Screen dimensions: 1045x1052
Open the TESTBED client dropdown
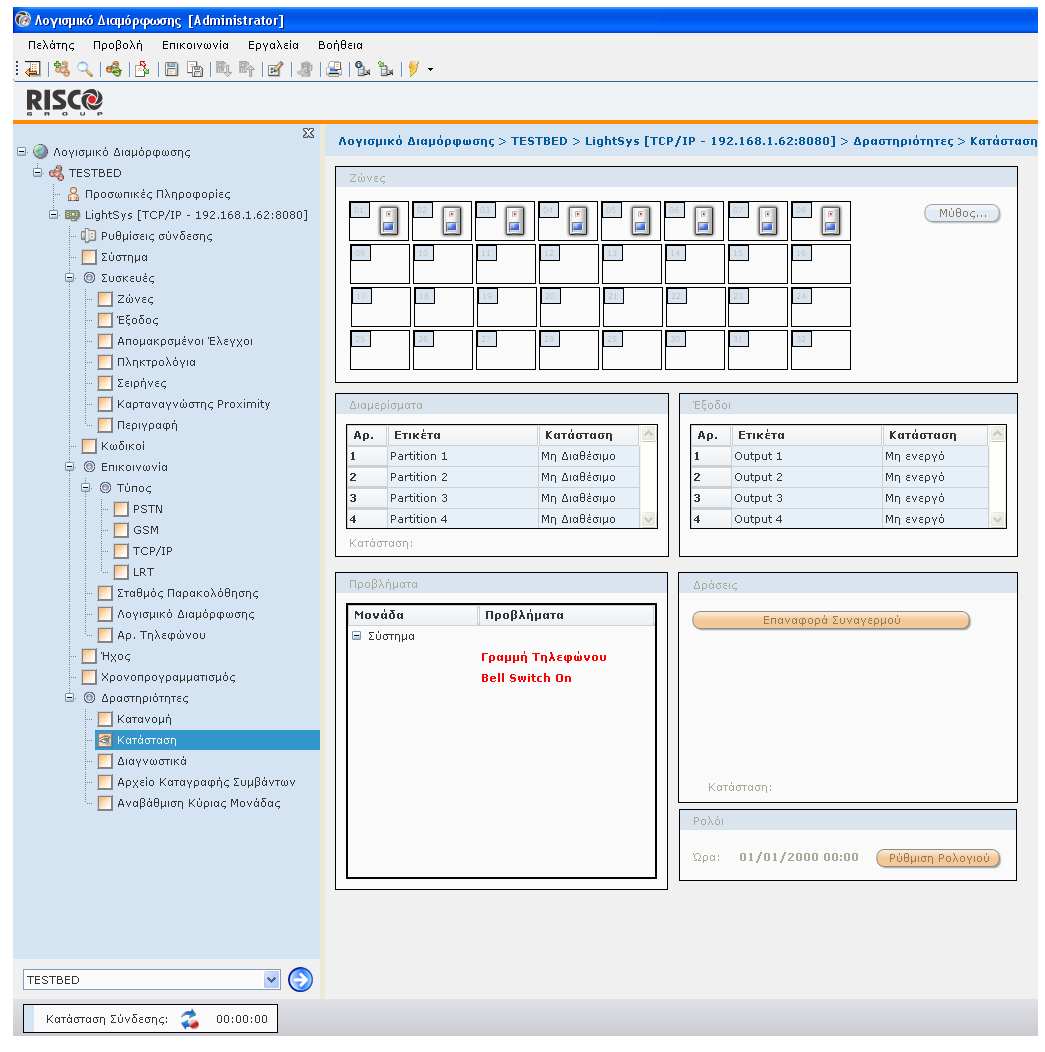pyautogui.click(x=271, y=980)
